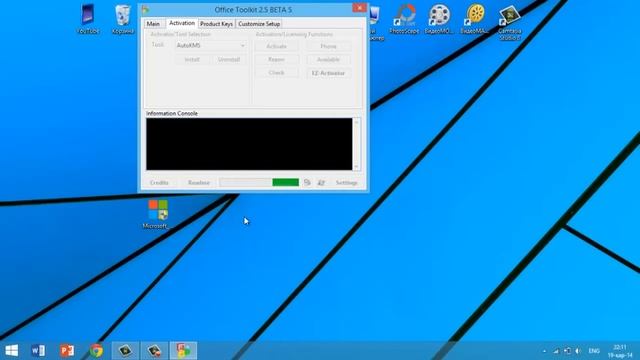
Task: Open the yellow film reel desktop shortcut
Action: pos(475,19)
